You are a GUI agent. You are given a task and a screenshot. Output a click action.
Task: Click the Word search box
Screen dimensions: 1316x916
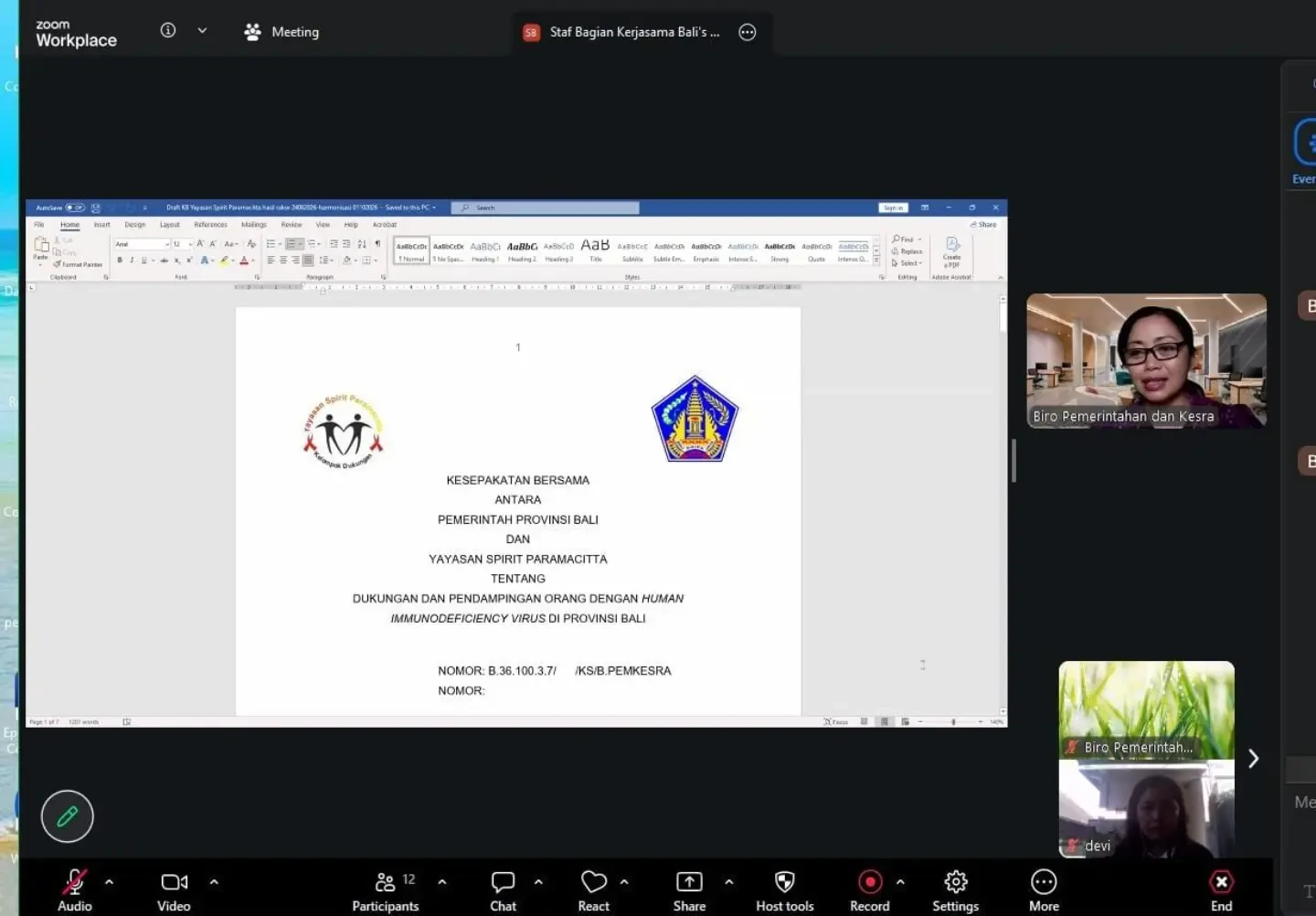coord(546,208)
